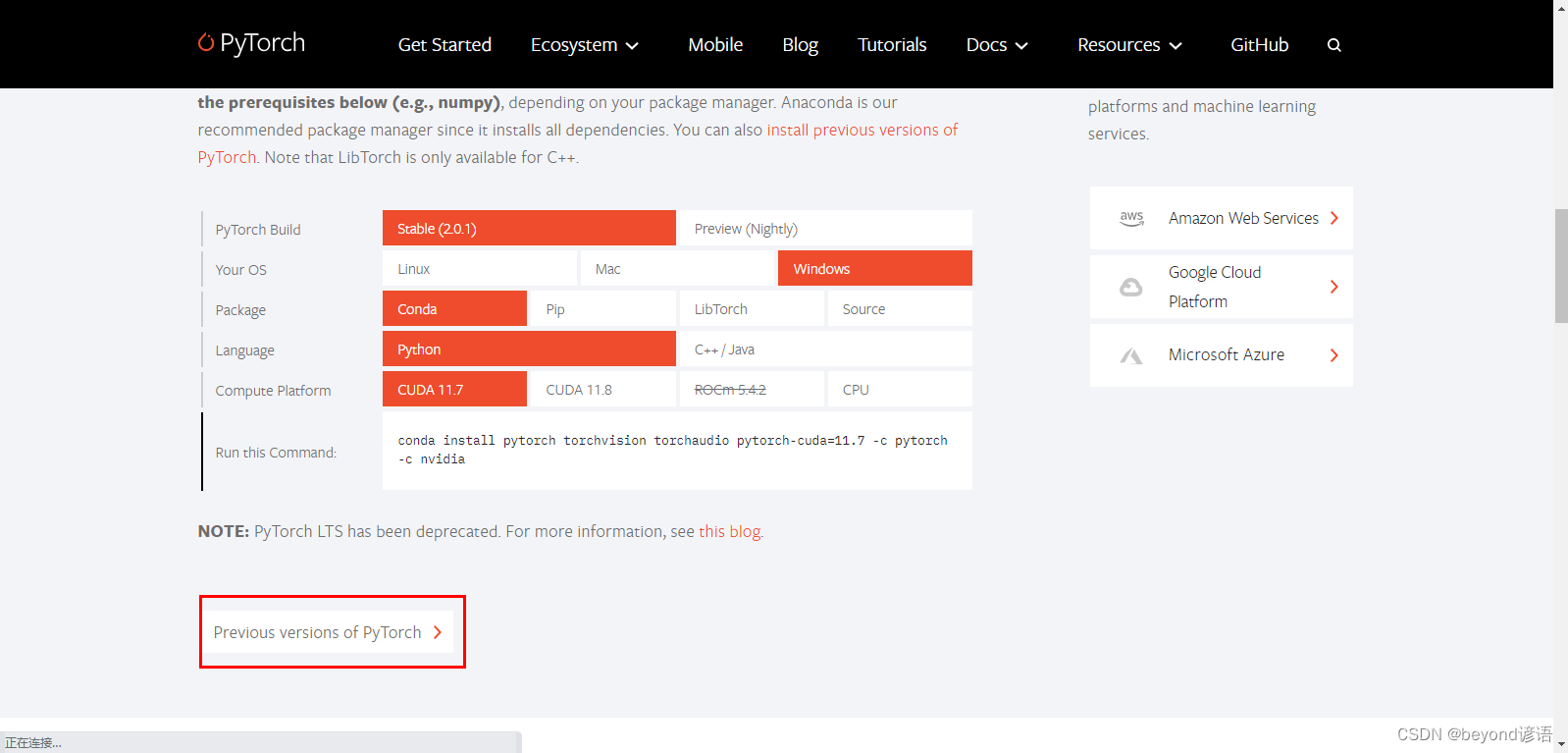This screenshot has height=753, width=1568.
Task: Click the Microsoft Azure logo icon
Action: pos(1131,355)
